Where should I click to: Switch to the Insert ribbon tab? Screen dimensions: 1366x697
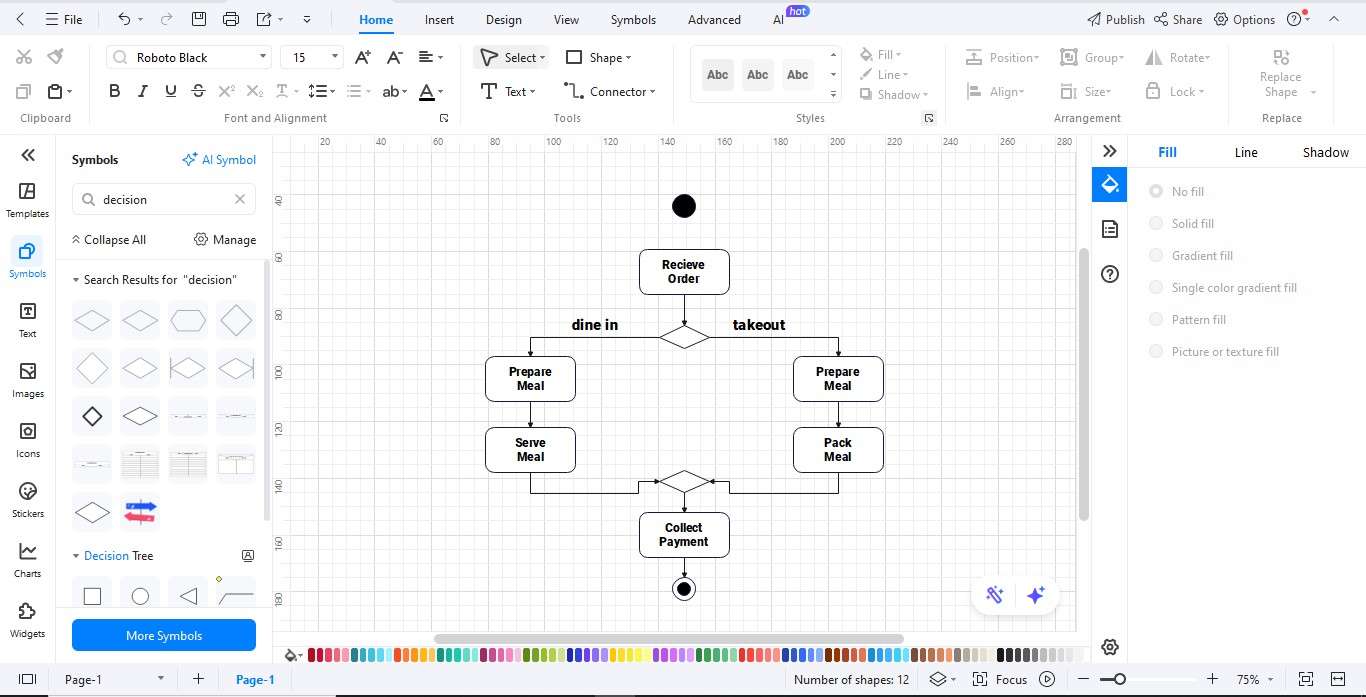point(439,19)
